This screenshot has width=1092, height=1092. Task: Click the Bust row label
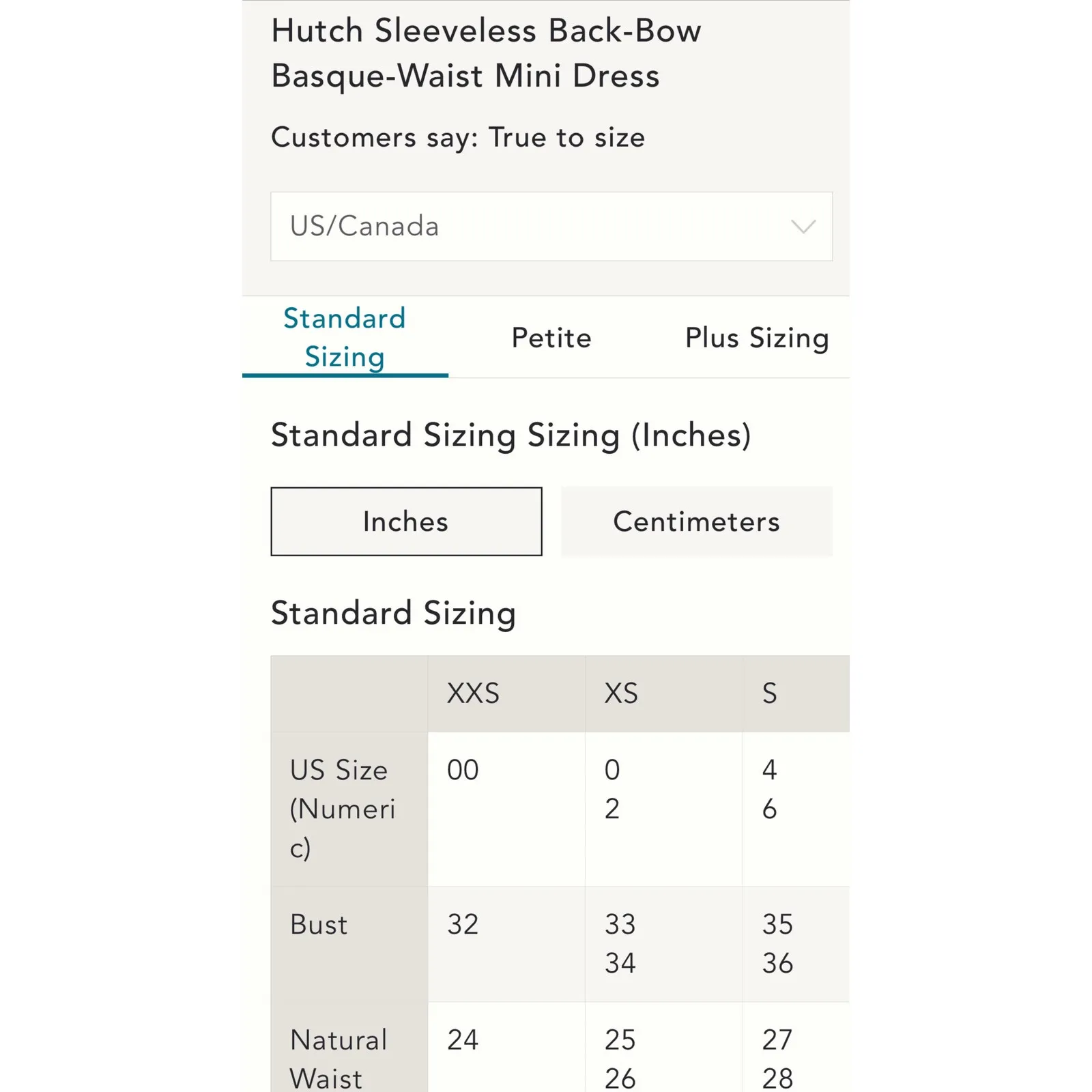(319, 925)
